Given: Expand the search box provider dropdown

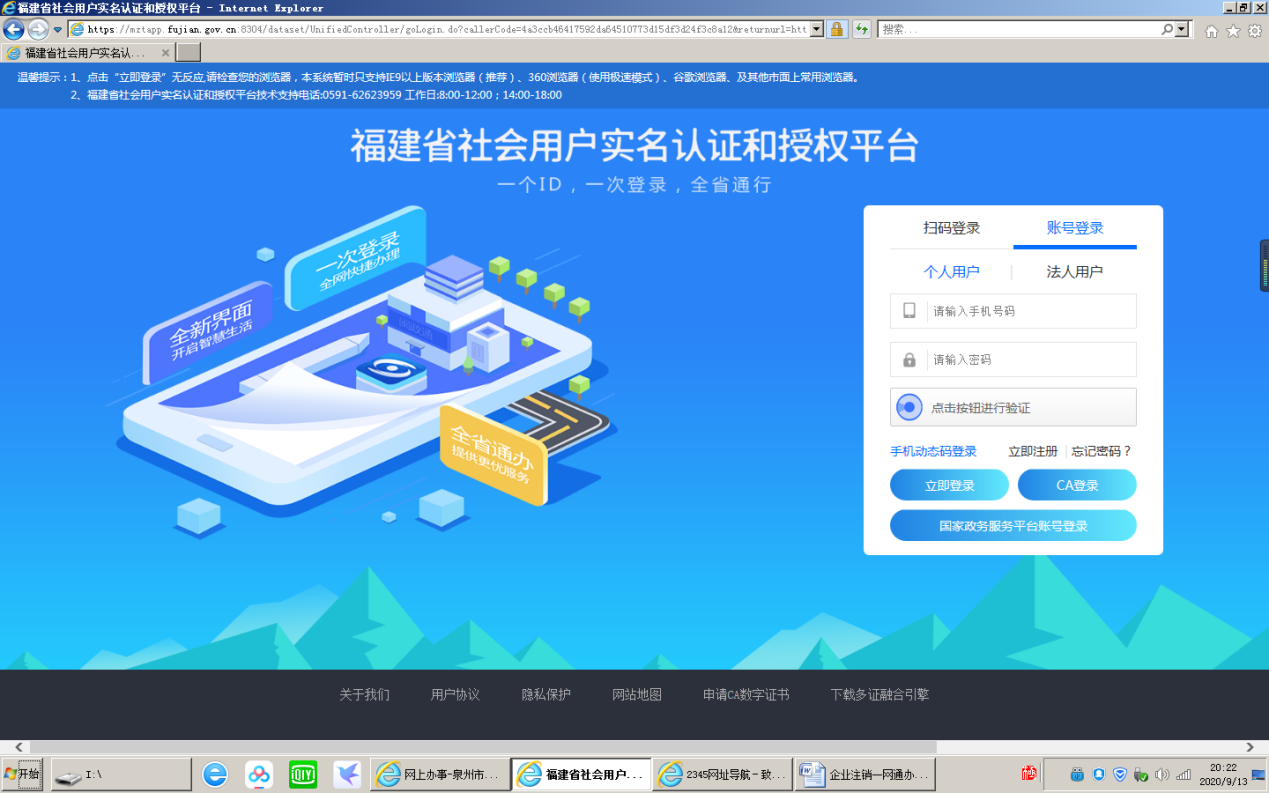Looking at the screenshot, I should (x=1183, y=30).
